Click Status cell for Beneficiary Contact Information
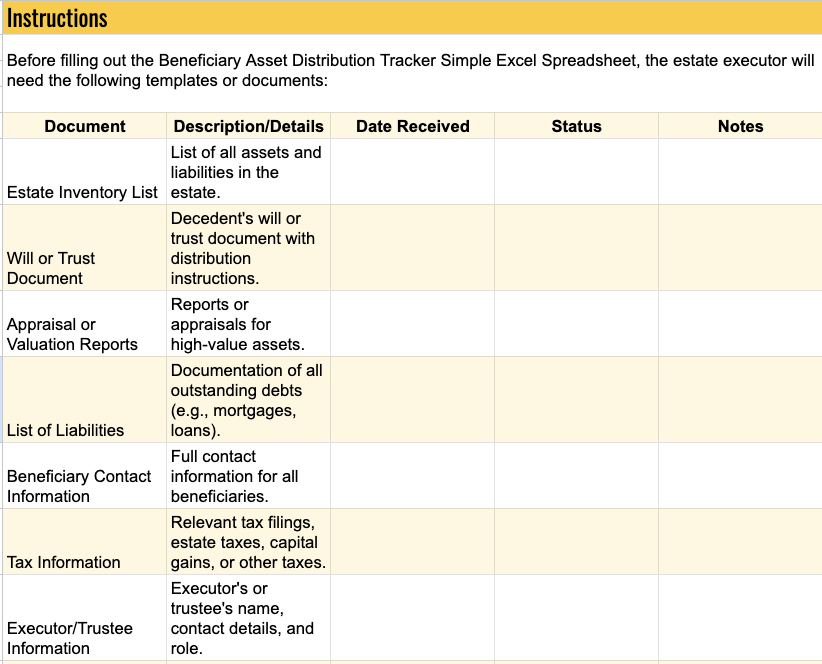The height and width of the screenshot is (664, 822). pyautogui.click(x=577, y=476)
